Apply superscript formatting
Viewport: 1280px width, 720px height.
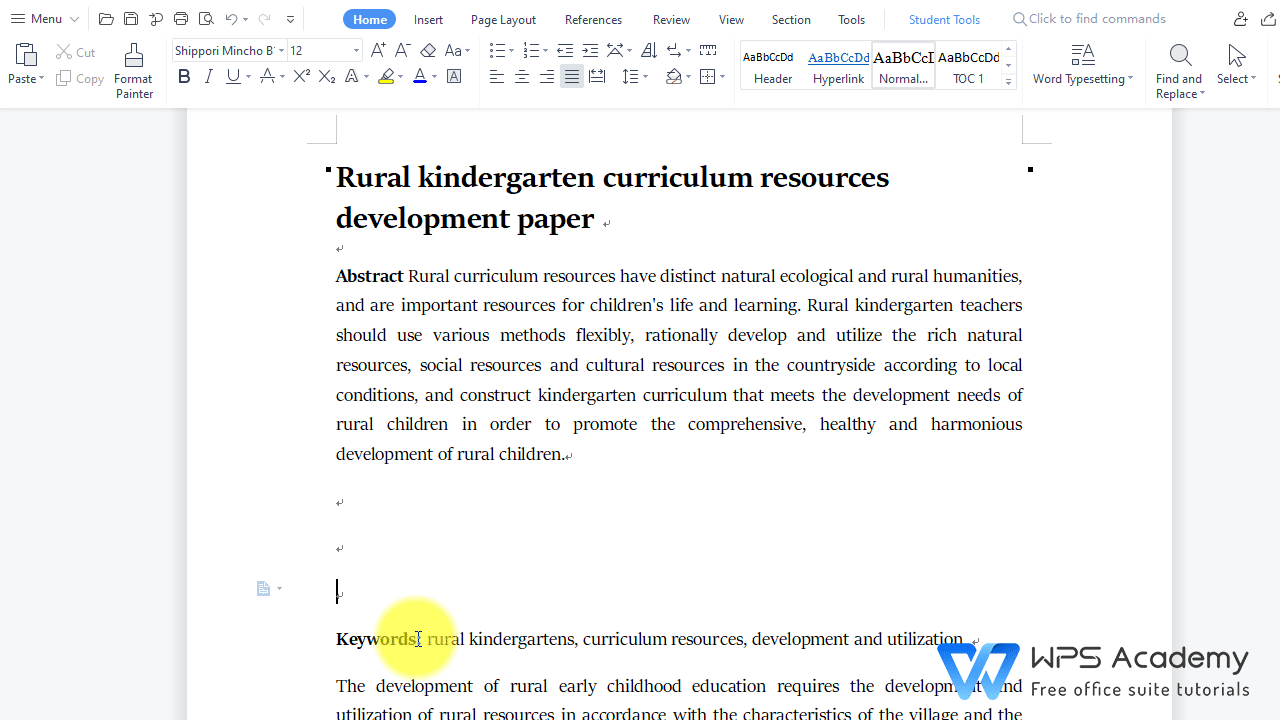pos(301,77)
